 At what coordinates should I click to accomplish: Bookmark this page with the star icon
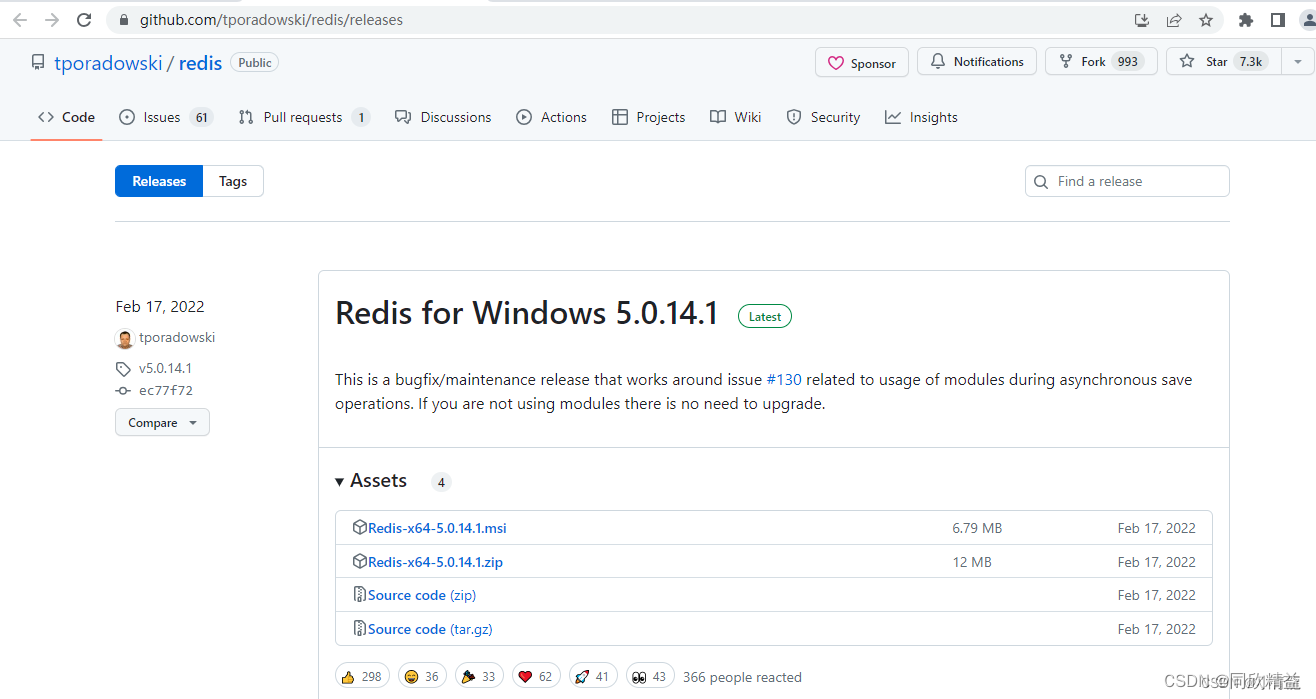[x=1206, y=20]
